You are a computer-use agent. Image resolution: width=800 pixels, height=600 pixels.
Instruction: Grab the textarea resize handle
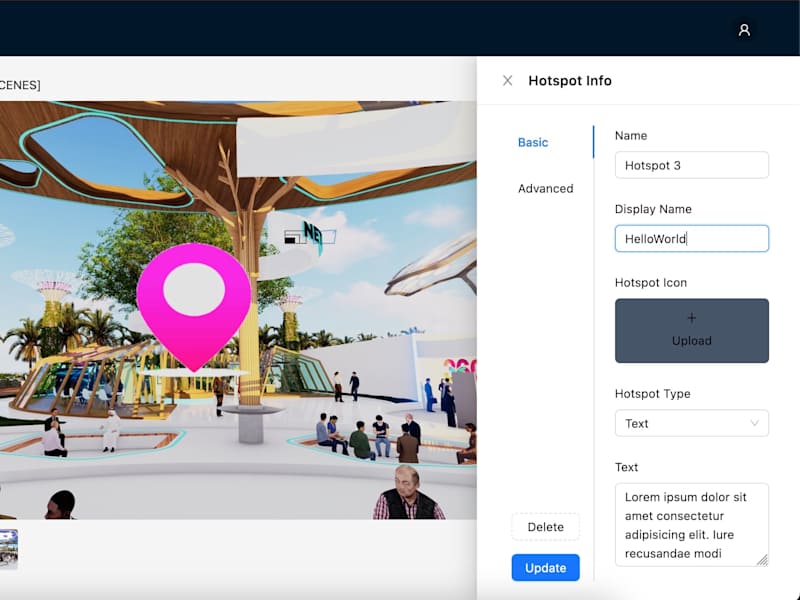(762, 560)
